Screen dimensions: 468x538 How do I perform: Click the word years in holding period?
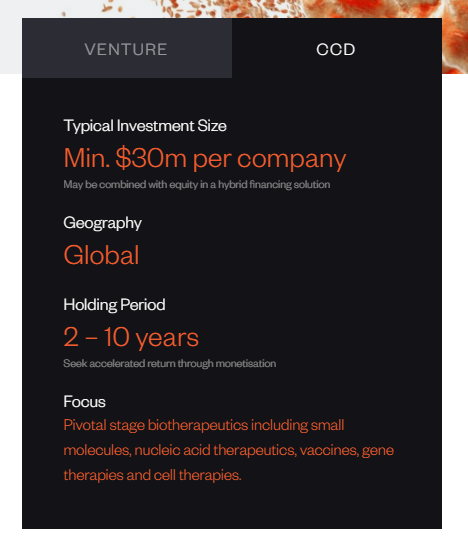point(167,339)
